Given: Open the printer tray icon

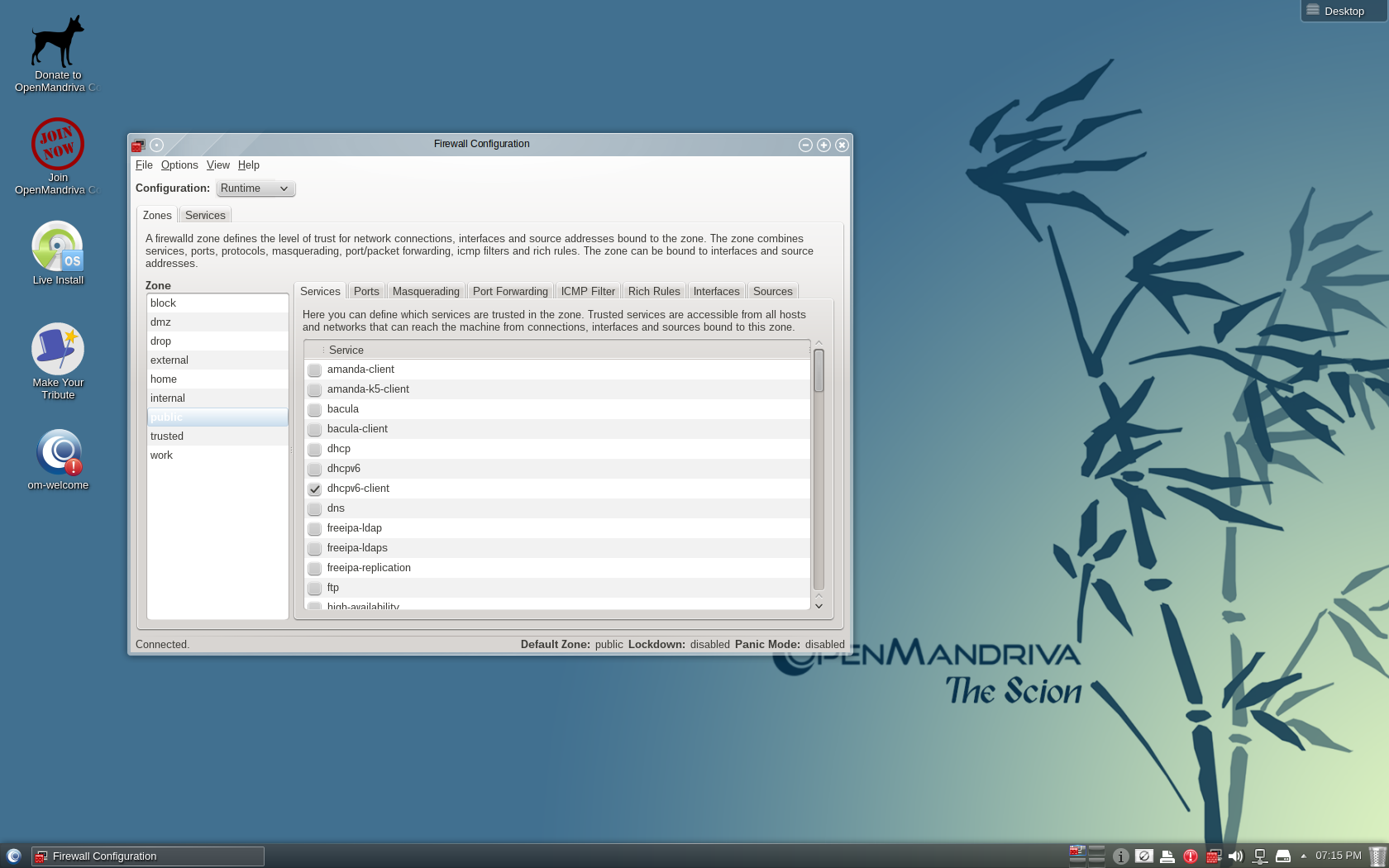Looking at the screenshot, I should pos(1167,856).
